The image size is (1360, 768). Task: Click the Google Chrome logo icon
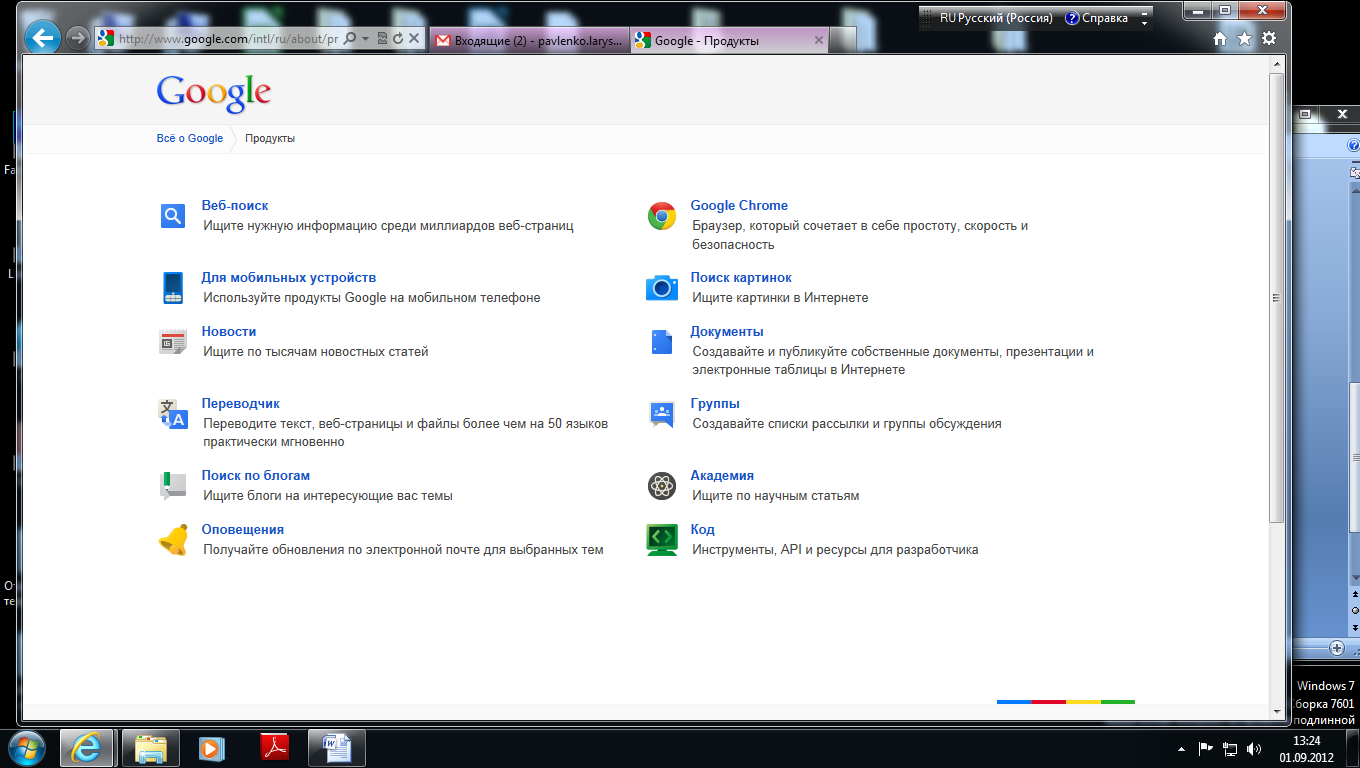(662, 215)
